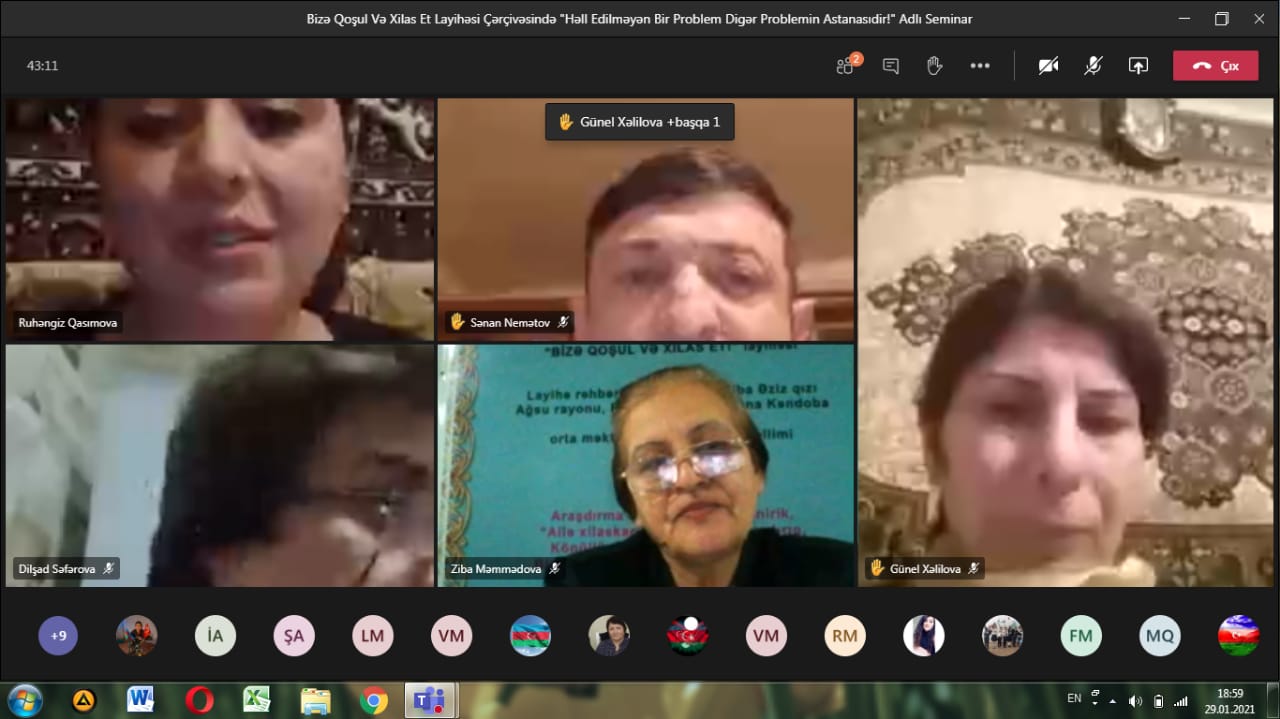
Task: Click Ruhangiz Qasımova's video tile
Action: click(x=220, y=218)
